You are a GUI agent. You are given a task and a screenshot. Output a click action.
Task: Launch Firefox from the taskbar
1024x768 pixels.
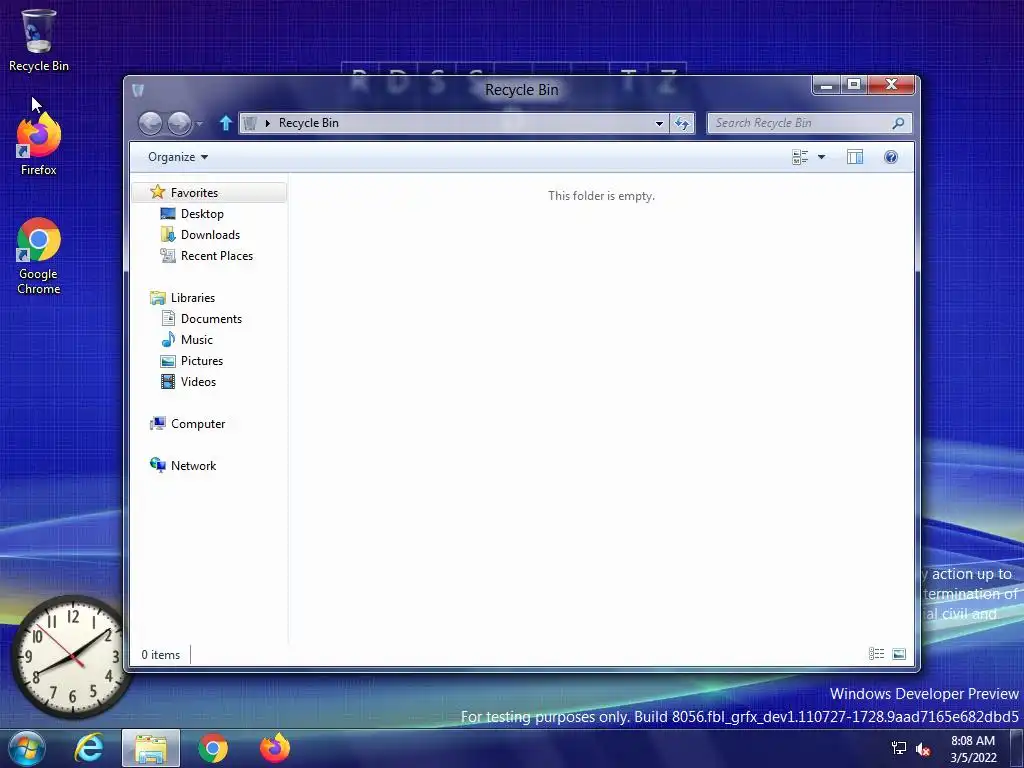coord(275,748)
